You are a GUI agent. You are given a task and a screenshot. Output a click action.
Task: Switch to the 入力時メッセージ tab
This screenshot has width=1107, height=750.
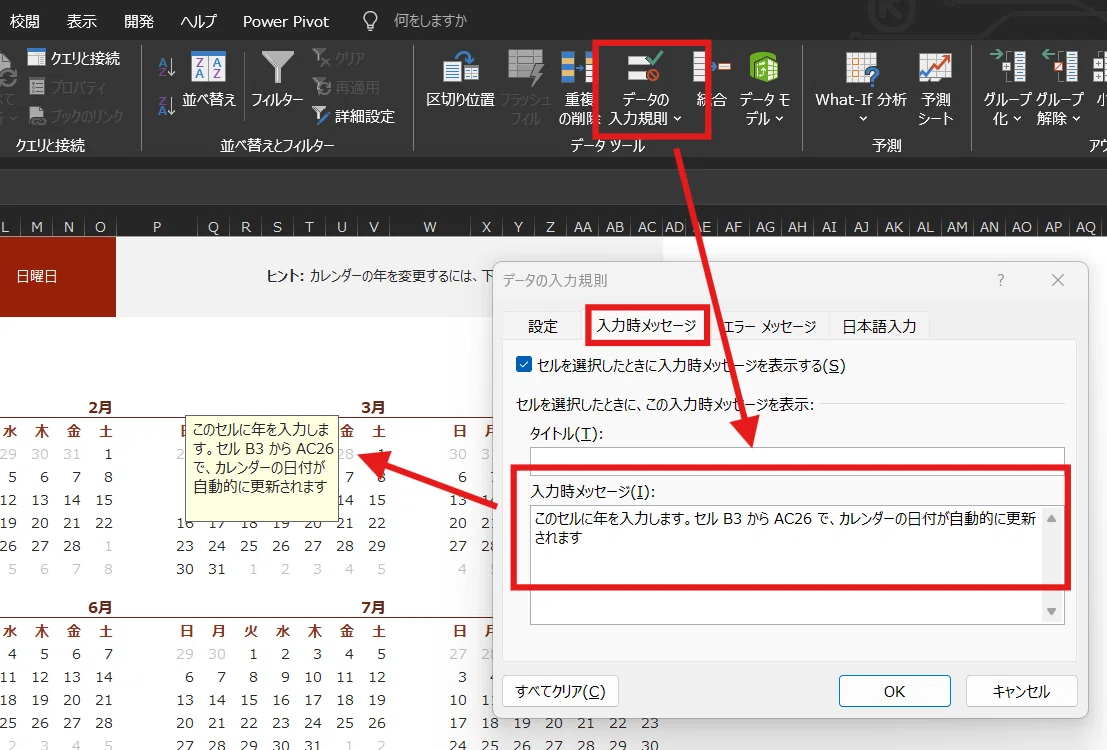pos(646,326)
